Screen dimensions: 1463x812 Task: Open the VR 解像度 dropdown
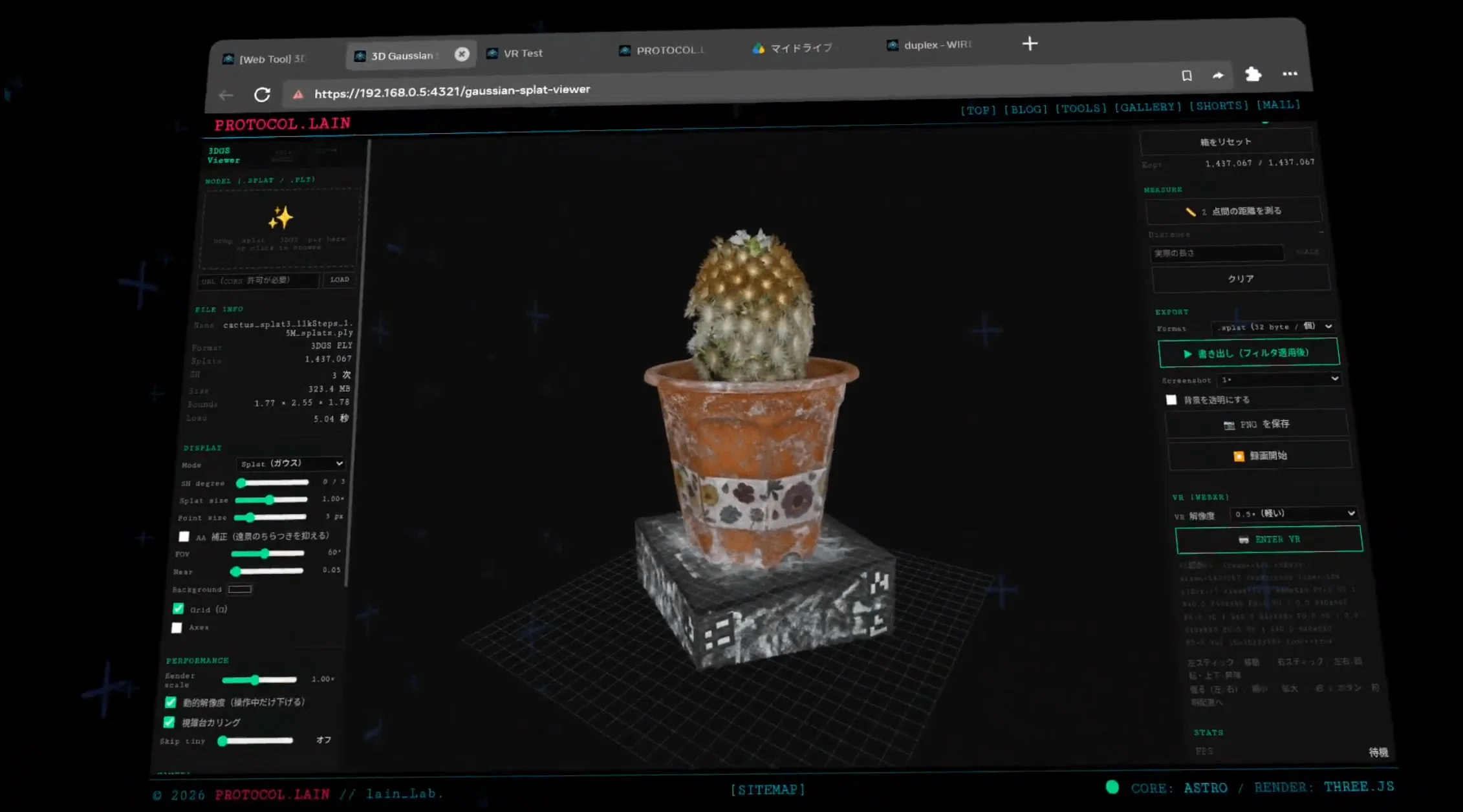click(1293, 514)
